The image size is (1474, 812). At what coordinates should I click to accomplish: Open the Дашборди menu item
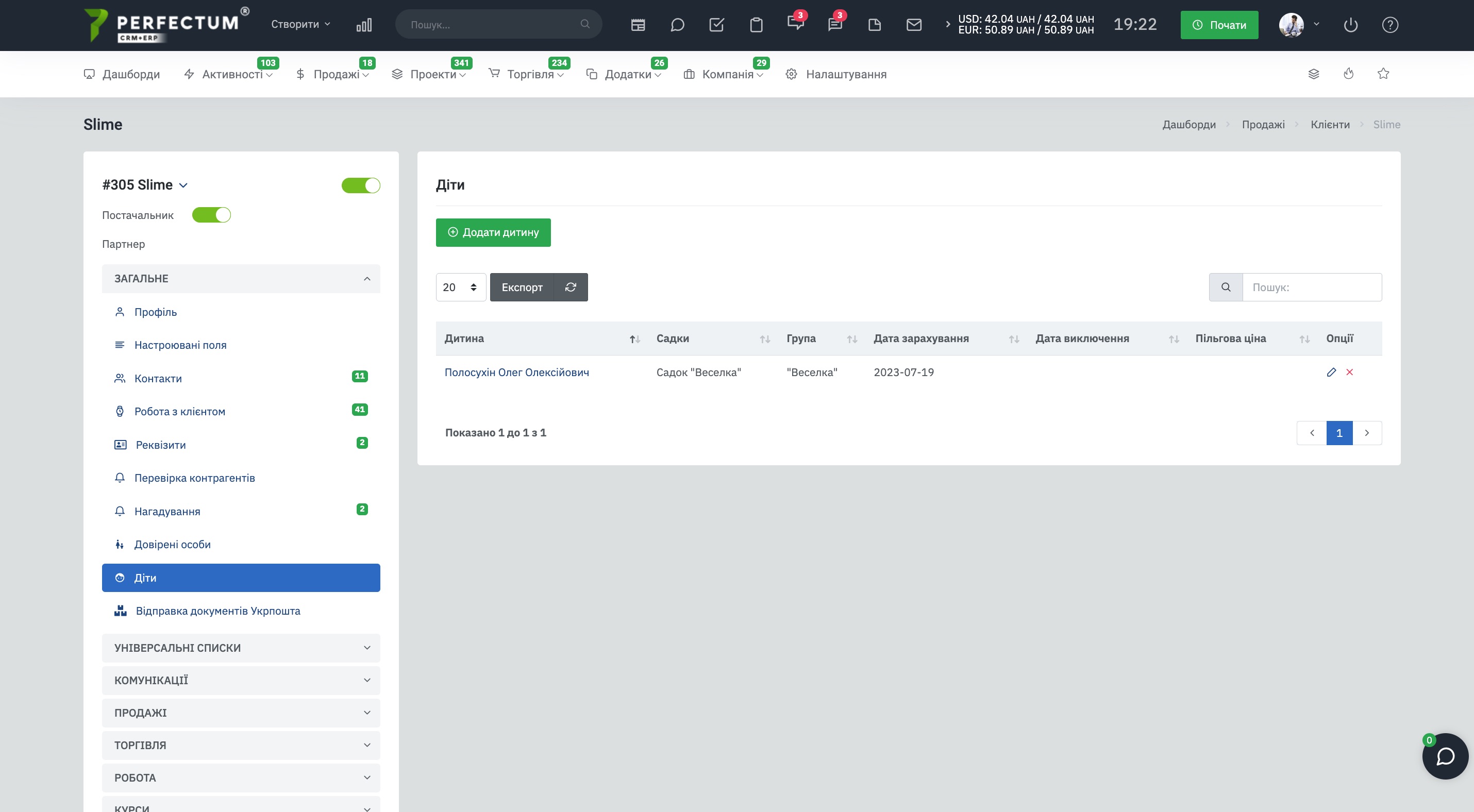(122, 74)
